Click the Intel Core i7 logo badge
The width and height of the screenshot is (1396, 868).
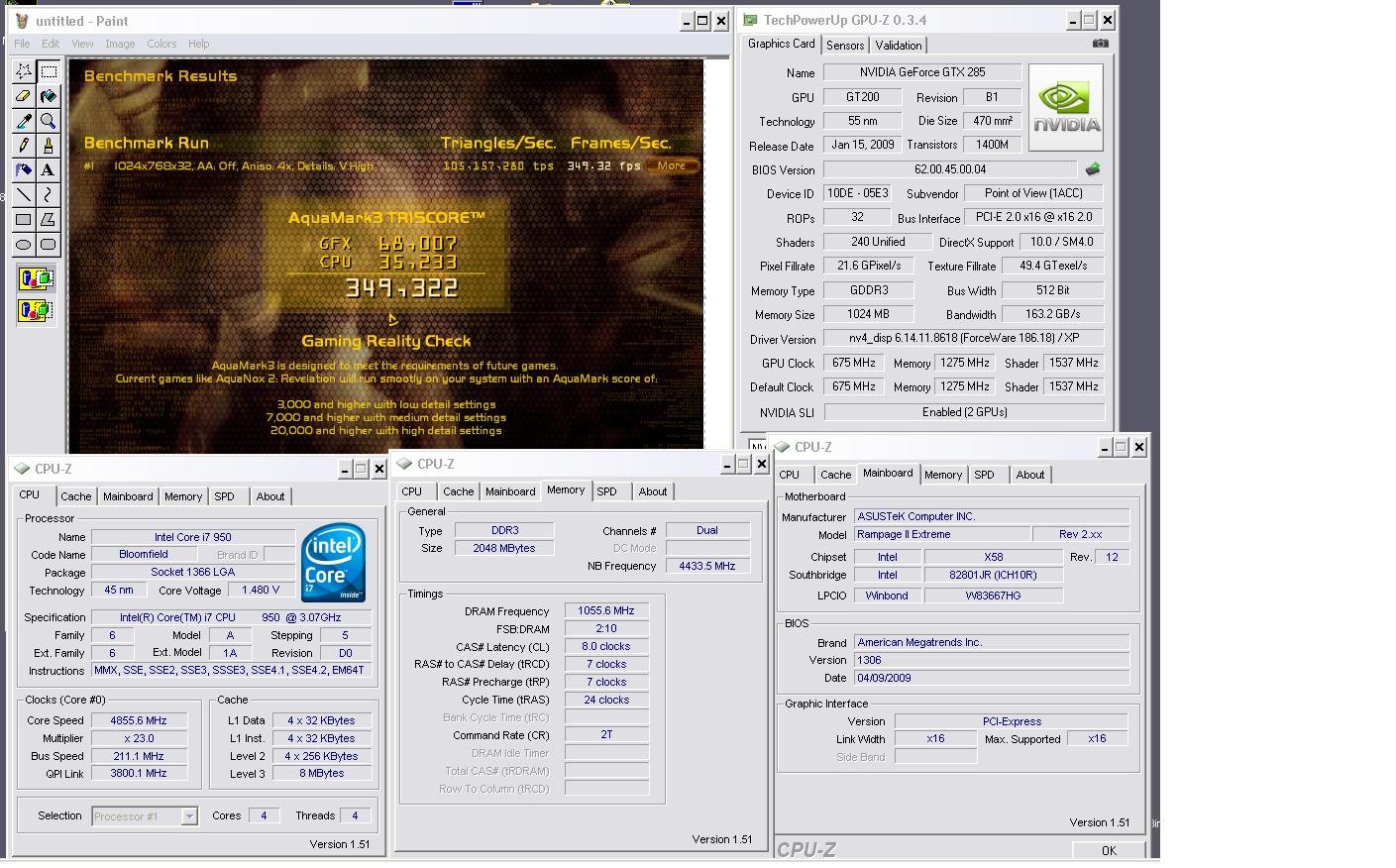pos(334,563)
